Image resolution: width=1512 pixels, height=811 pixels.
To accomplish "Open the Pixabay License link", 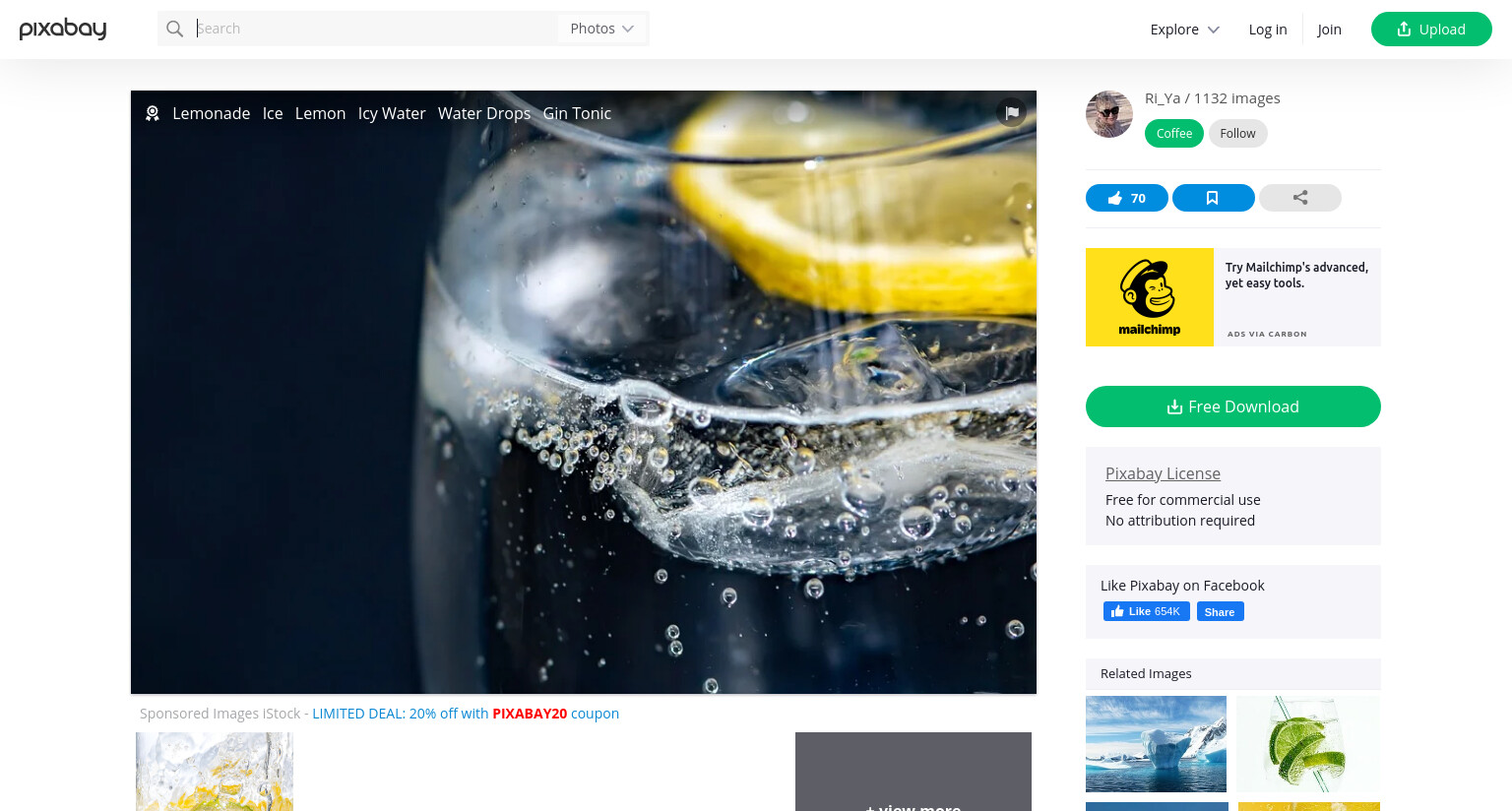I will tap(1163, 473).
